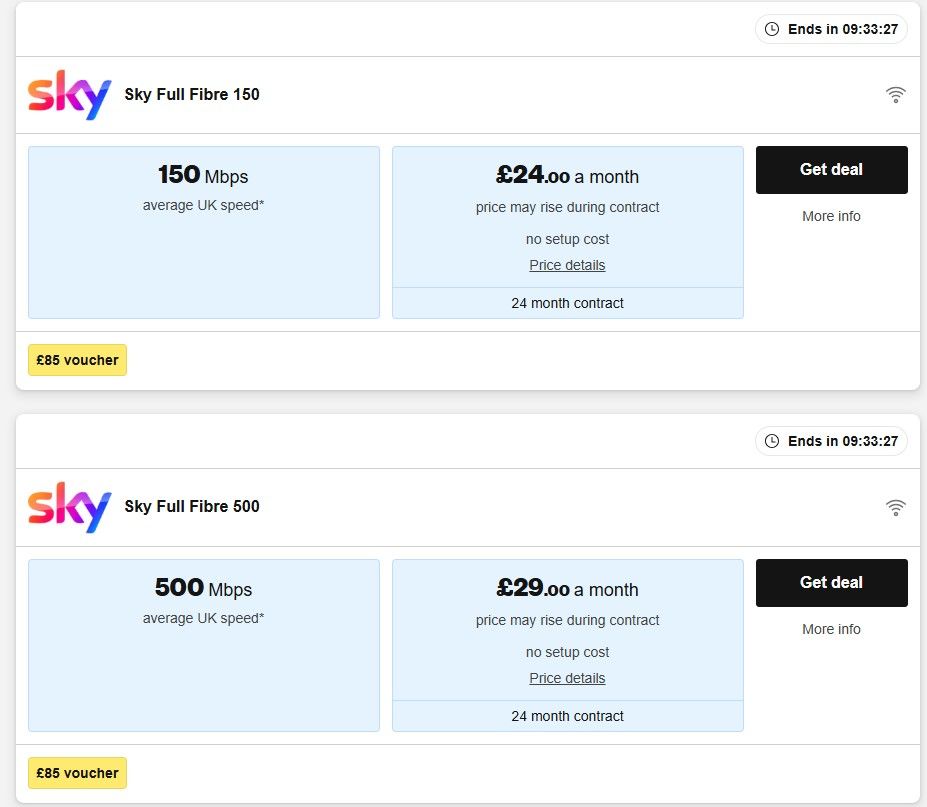Click the 24 month contract label under £24
The image size is (927, 807).
567,303
